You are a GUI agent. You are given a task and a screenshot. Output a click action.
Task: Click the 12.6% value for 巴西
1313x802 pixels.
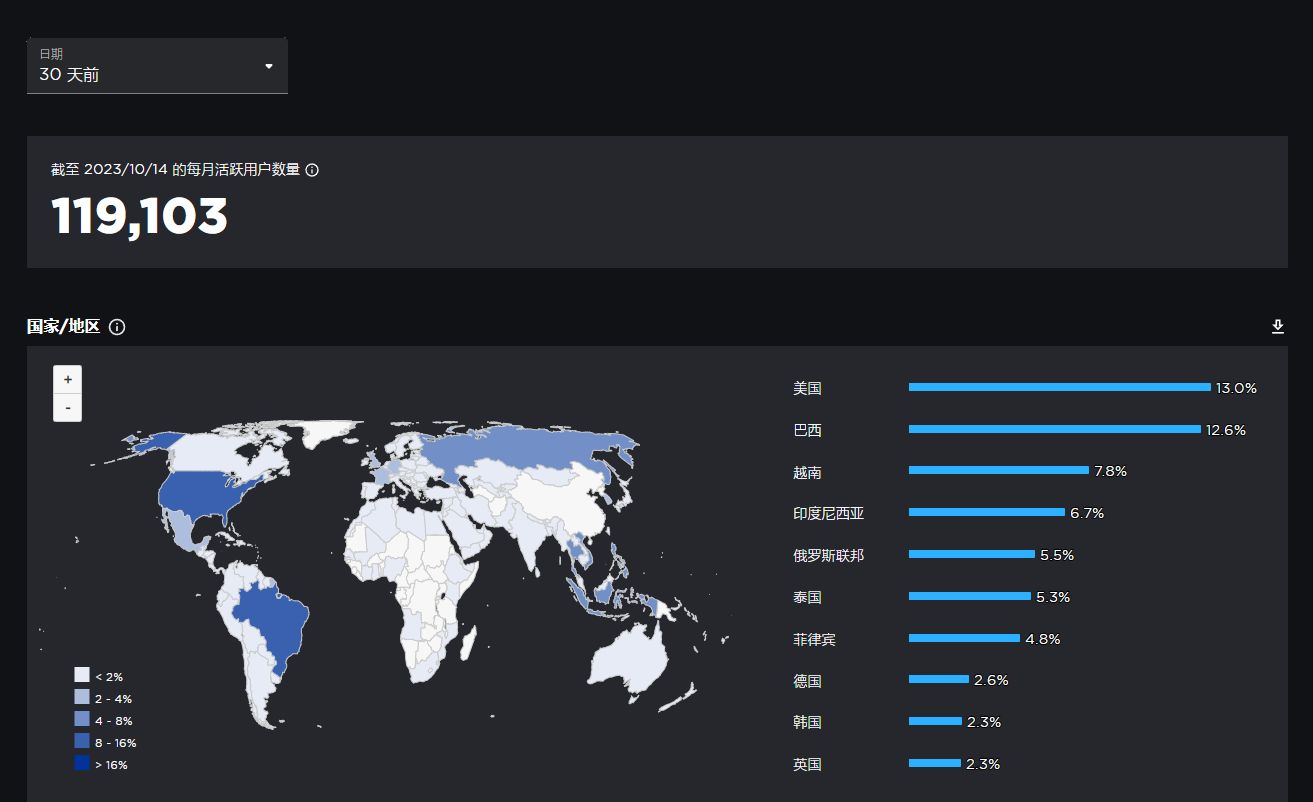tap(1226, 430)
